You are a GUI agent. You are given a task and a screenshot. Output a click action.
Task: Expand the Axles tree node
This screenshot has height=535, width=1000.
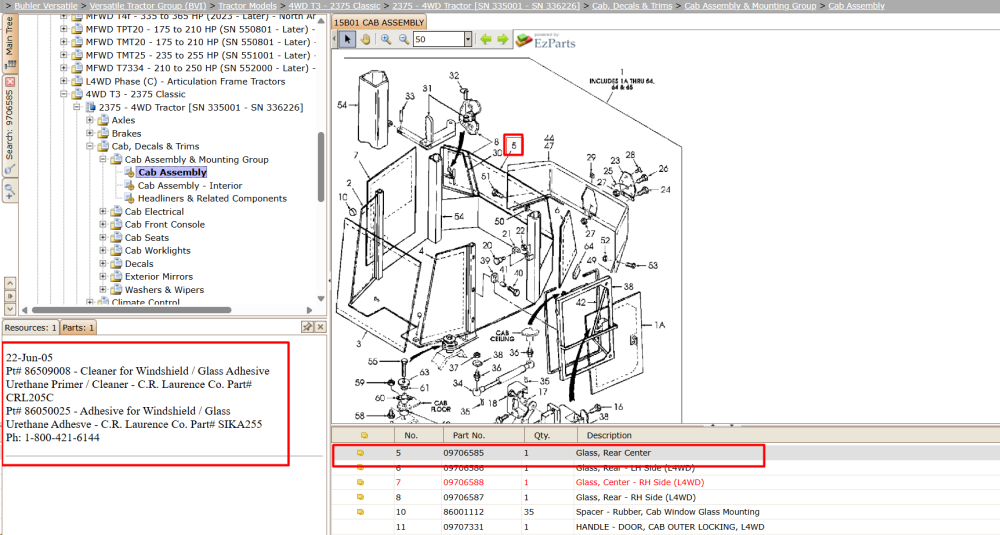click(x=90, y=120)
